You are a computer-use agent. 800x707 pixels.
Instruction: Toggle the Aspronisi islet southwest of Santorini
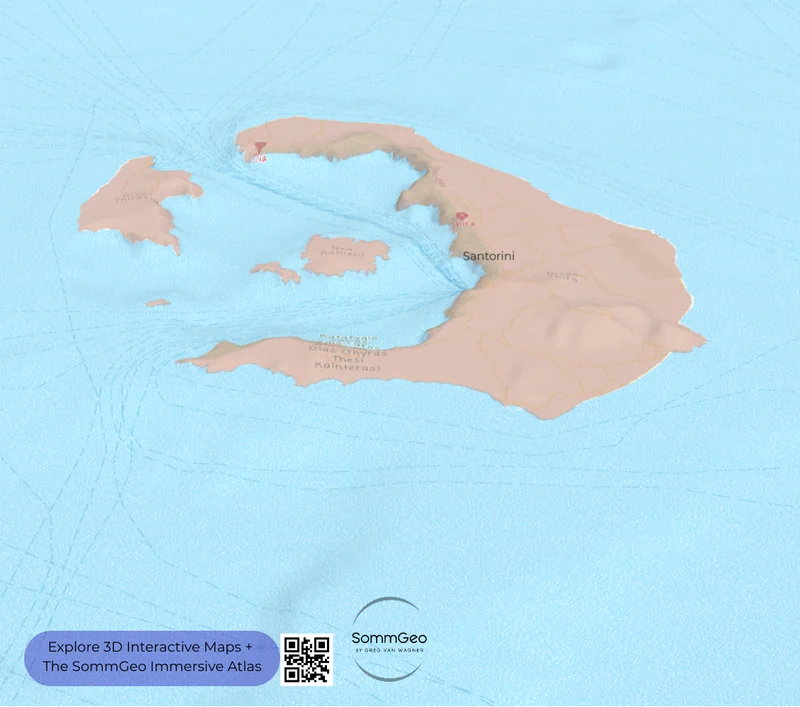pos(158,302)
